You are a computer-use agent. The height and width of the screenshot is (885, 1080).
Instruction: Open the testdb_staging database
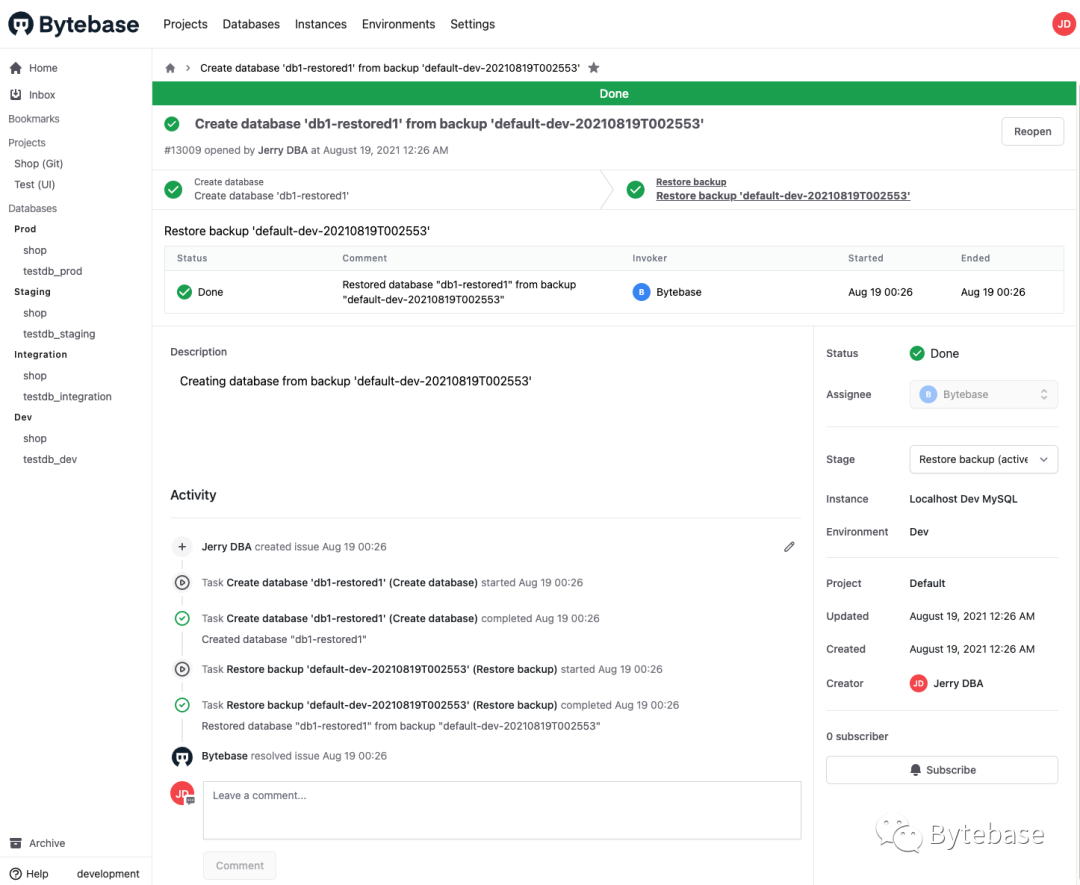tap(59, 334)
